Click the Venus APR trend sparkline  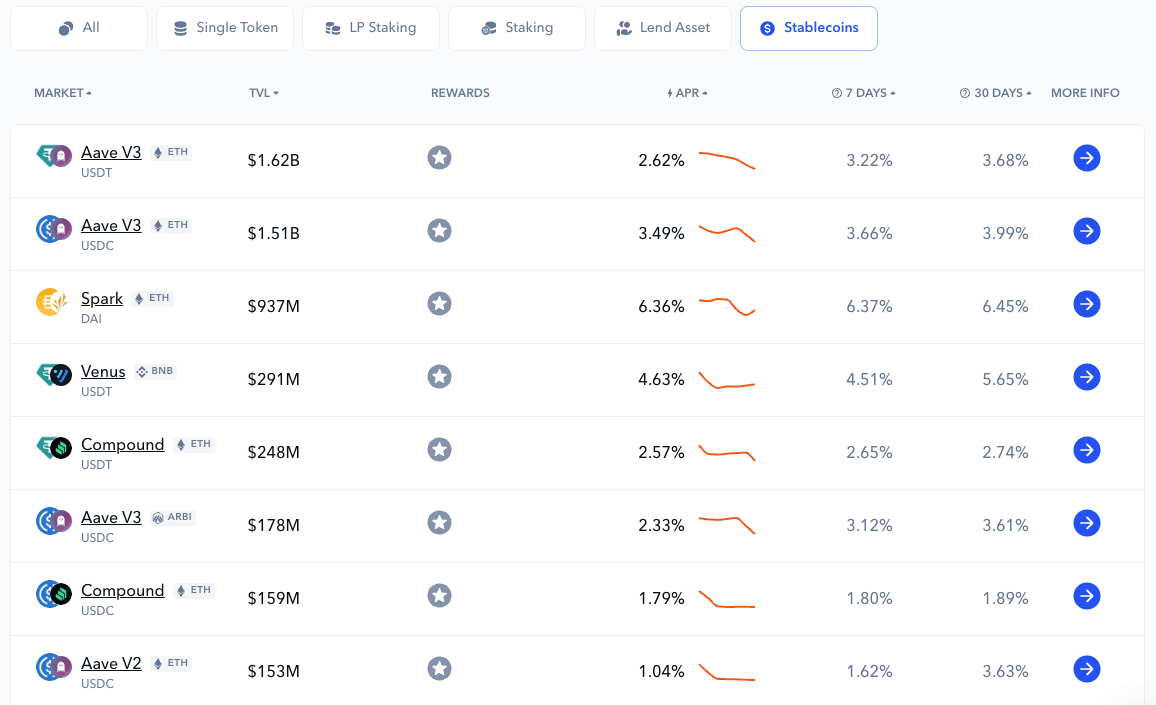click(727, 380)
